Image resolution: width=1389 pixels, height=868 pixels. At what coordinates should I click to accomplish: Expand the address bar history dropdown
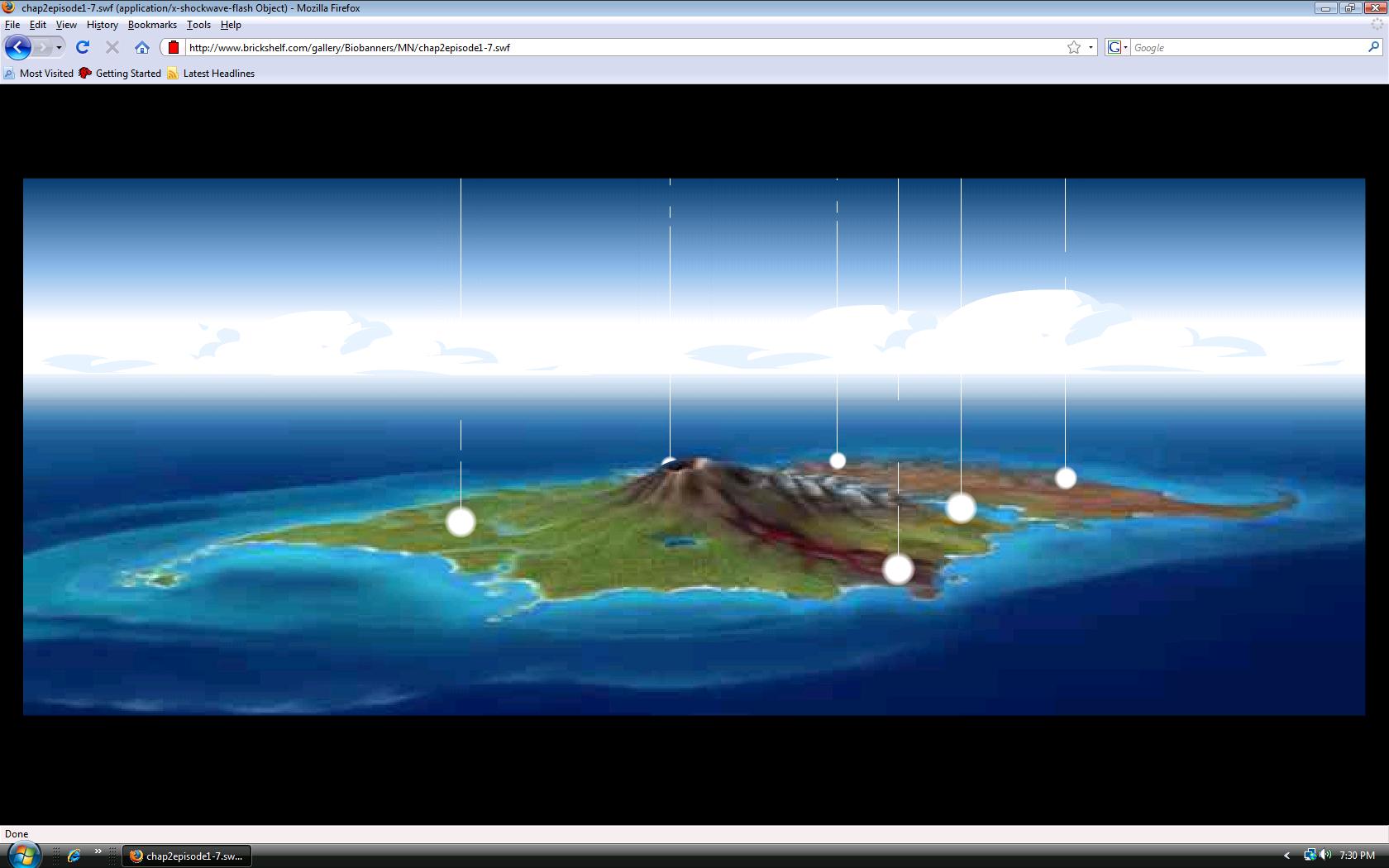[x=1091, y=47]
